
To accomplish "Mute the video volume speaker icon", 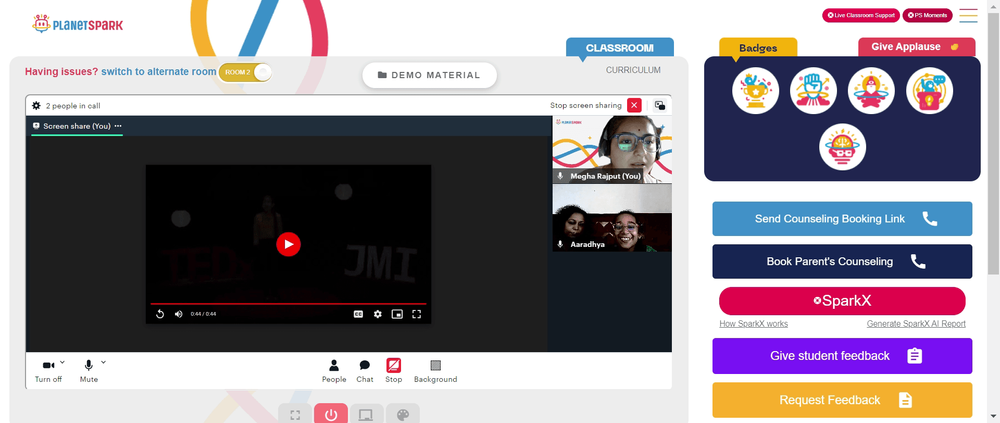I will (179, 314).
